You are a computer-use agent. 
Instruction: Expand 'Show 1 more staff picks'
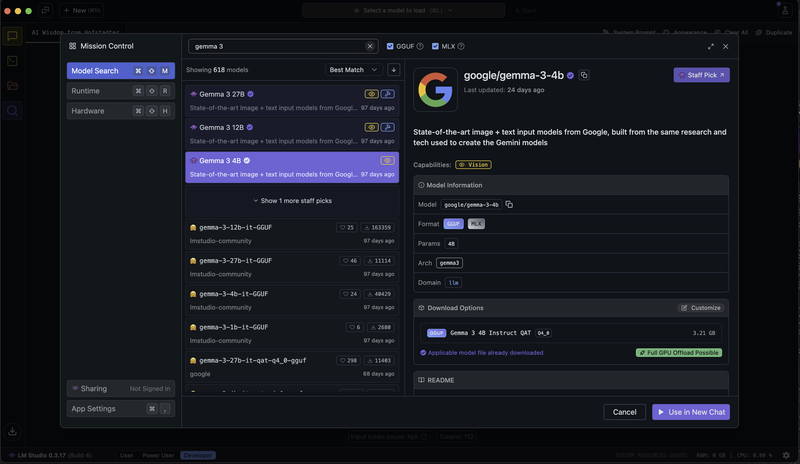tap(292, 201)
